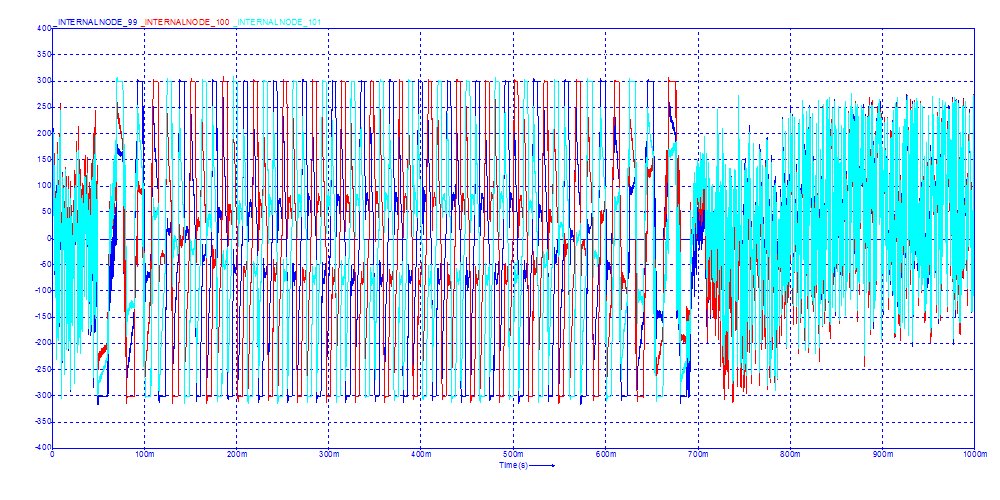The width and height of the screenshot is (1000, 500).
Task: Click the -100 y-axis value
Action: click(x=42, y=291)
